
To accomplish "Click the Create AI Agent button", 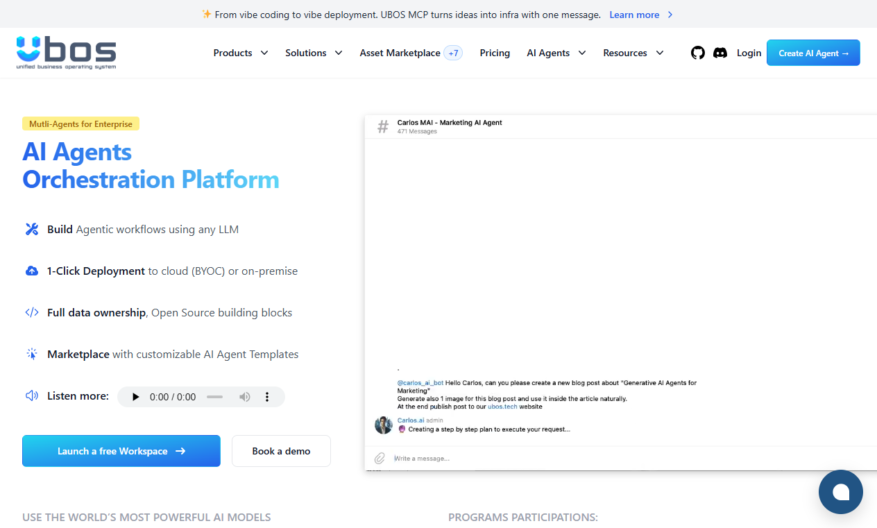I will [813, 53].
